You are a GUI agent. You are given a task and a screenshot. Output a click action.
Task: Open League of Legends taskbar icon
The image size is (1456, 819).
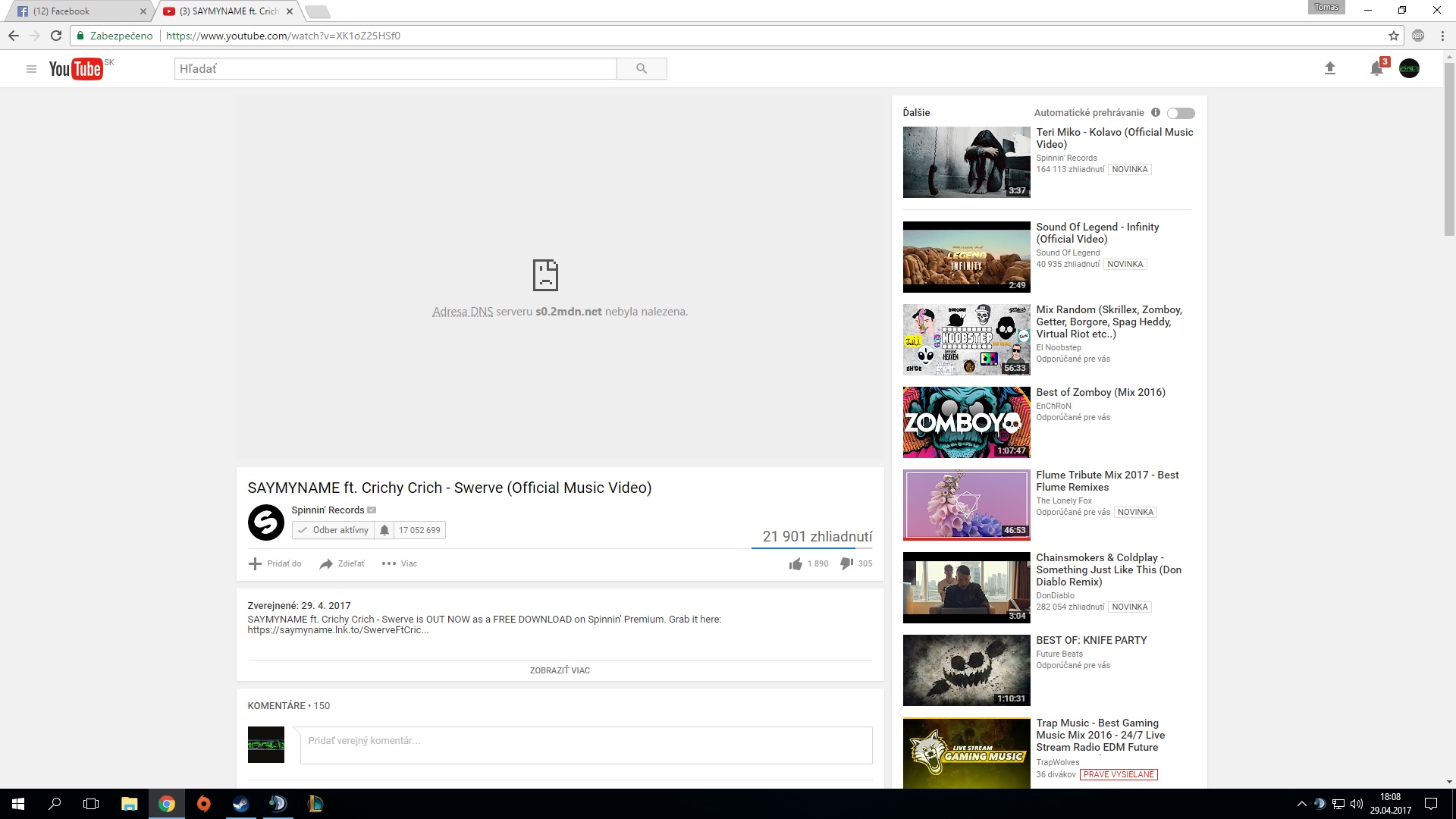[315, 804]
